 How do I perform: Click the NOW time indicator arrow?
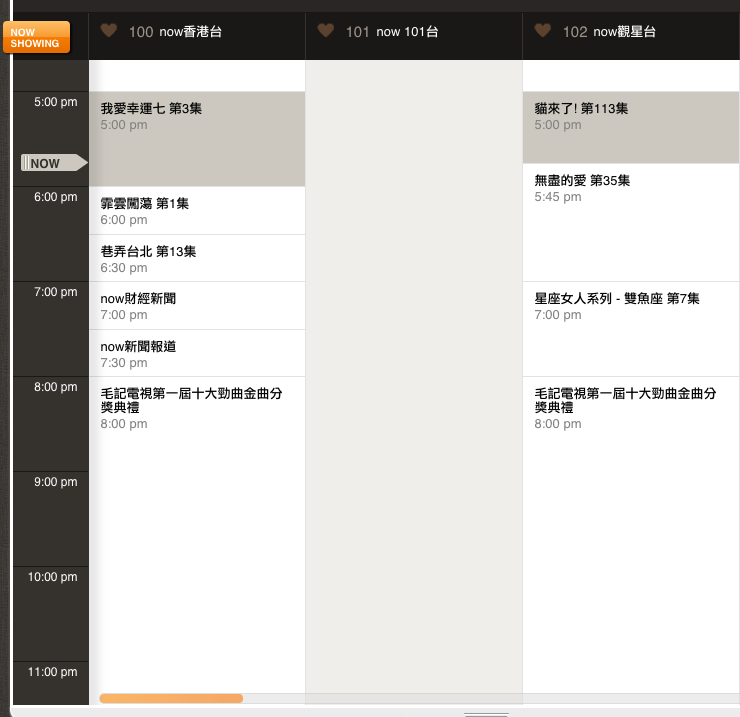coord(54,163)
